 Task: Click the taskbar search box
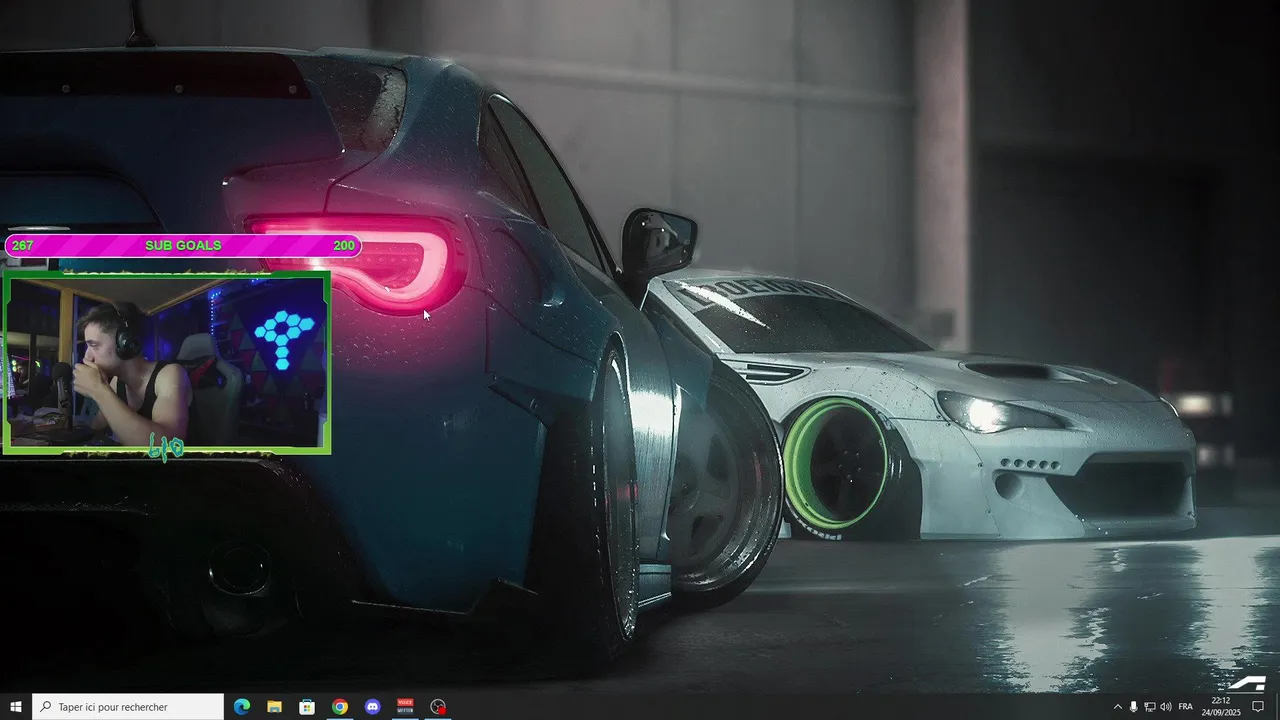pyautogui.click(x=128, y=707)
